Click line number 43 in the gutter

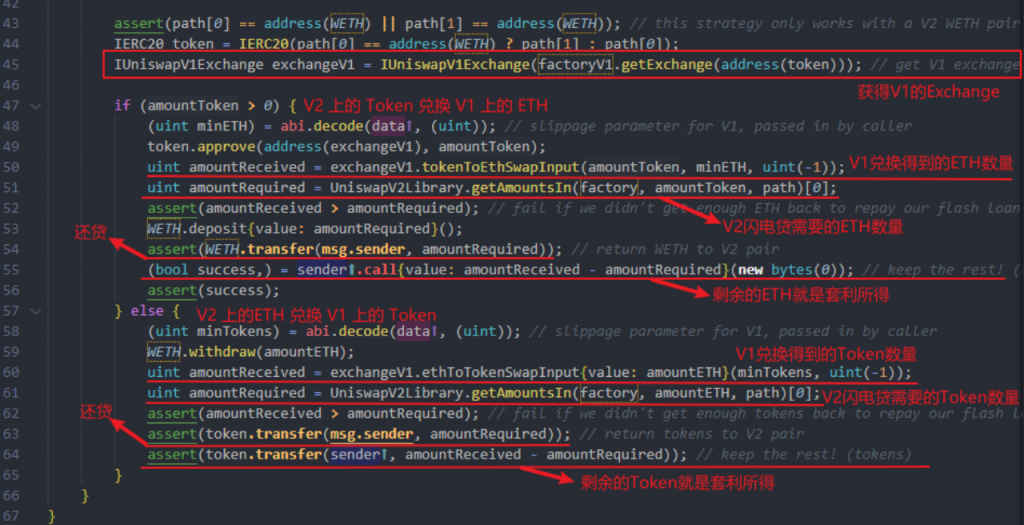tap(11, 24)
